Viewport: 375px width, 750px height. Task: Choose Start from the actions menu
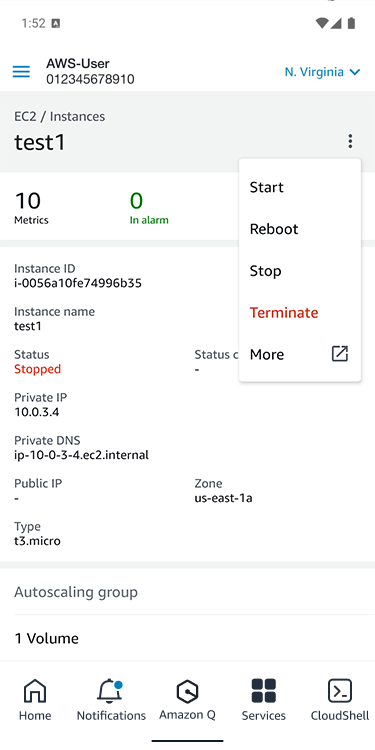click(x=300, y=187)
